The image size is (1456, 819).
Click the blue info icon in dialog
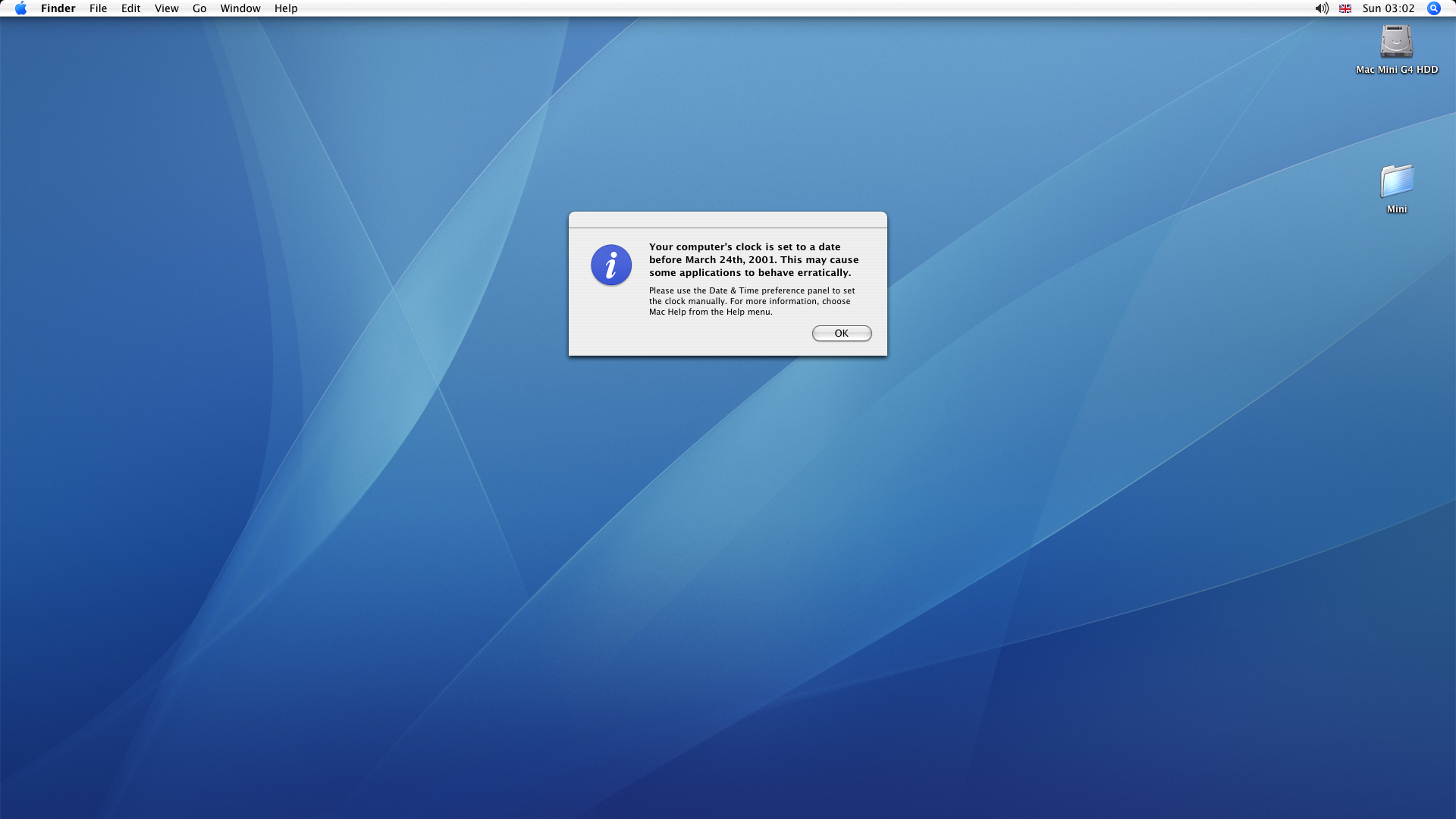pyautogui.click(x=611, y=265)
